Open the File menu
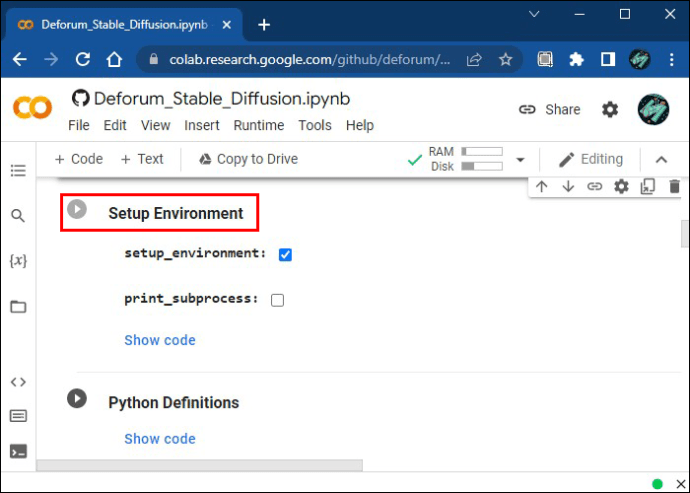Screen dimensions: 690x493 coord(79,125)
